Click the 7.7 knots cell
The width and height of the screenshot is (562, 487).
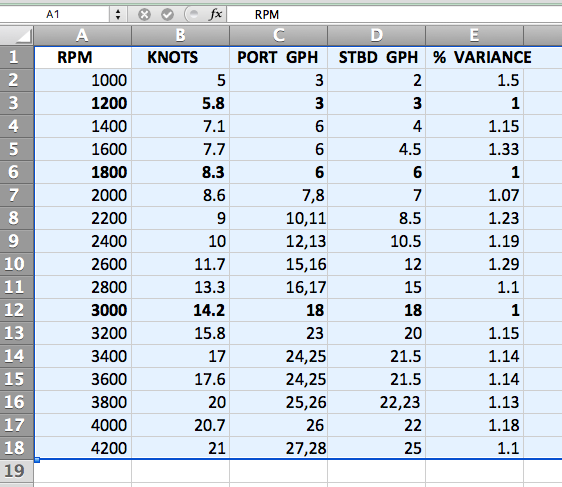point(180,149)
